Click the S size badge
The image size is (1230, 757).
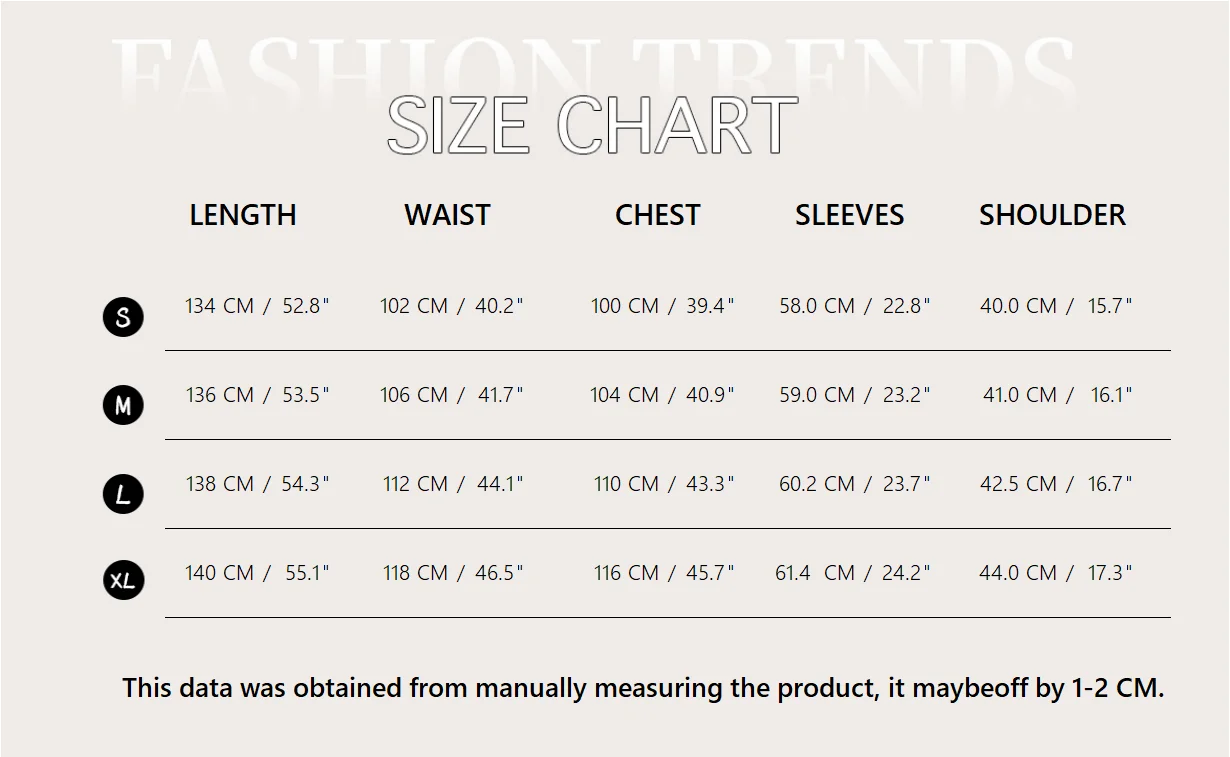tap(123, 317)
